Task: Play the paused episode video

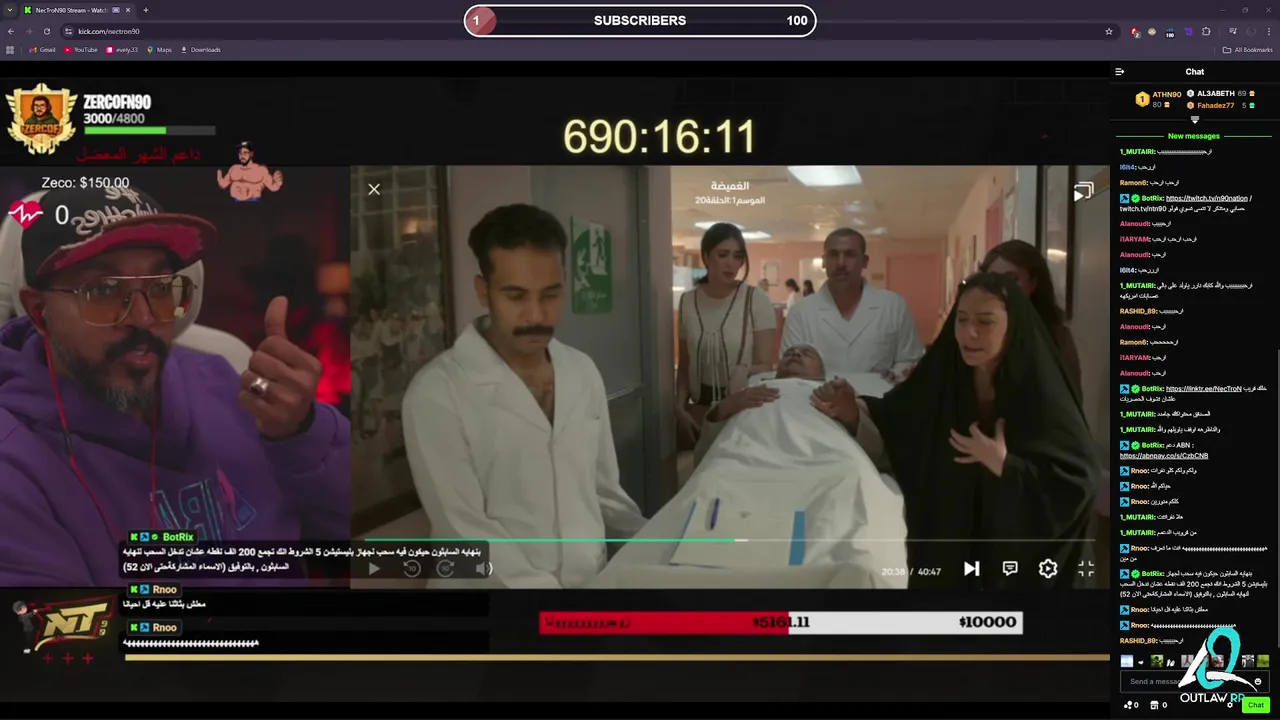Action: point(374,569)
